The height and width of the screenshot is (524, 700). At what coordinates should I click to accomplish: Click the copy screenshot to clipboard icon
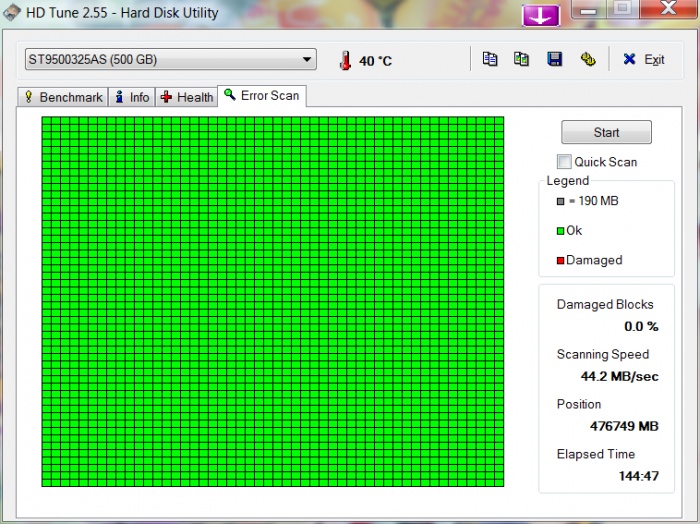(521, 59)
